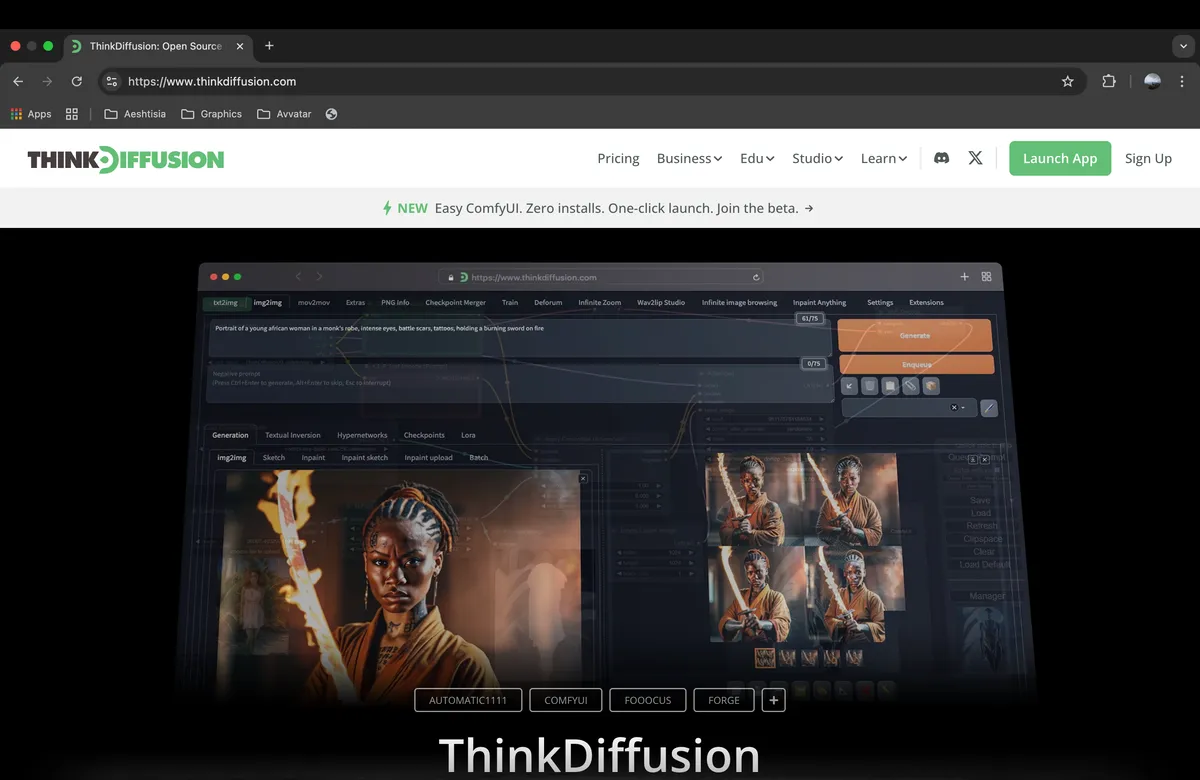Click the Sign Up link
The height and width of the screenshot is (780, 1200).
1148,158
